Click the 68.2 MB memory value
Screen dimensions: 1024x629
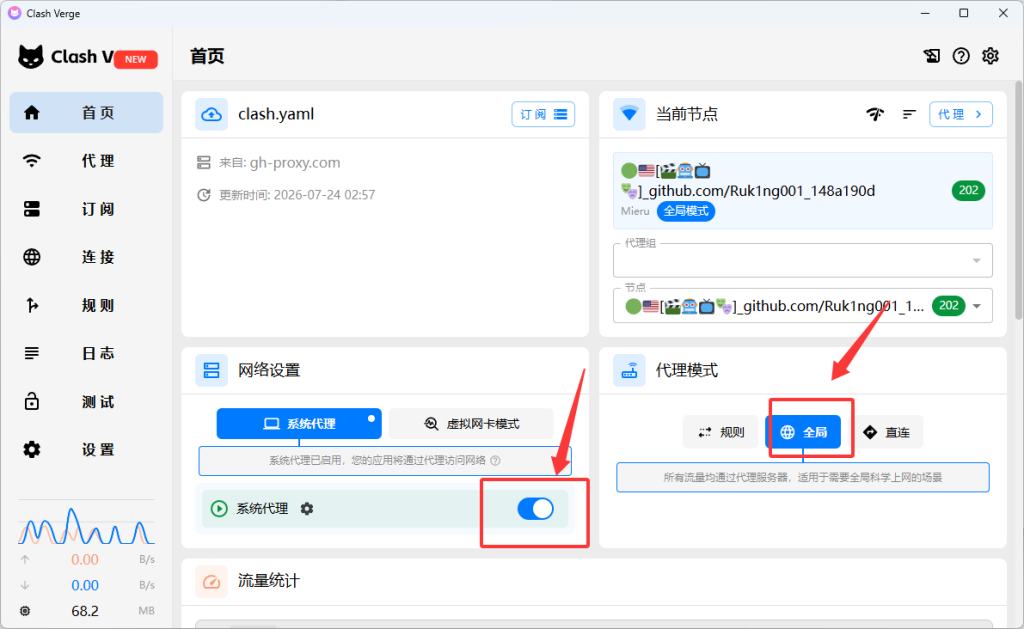click(85, 611)
